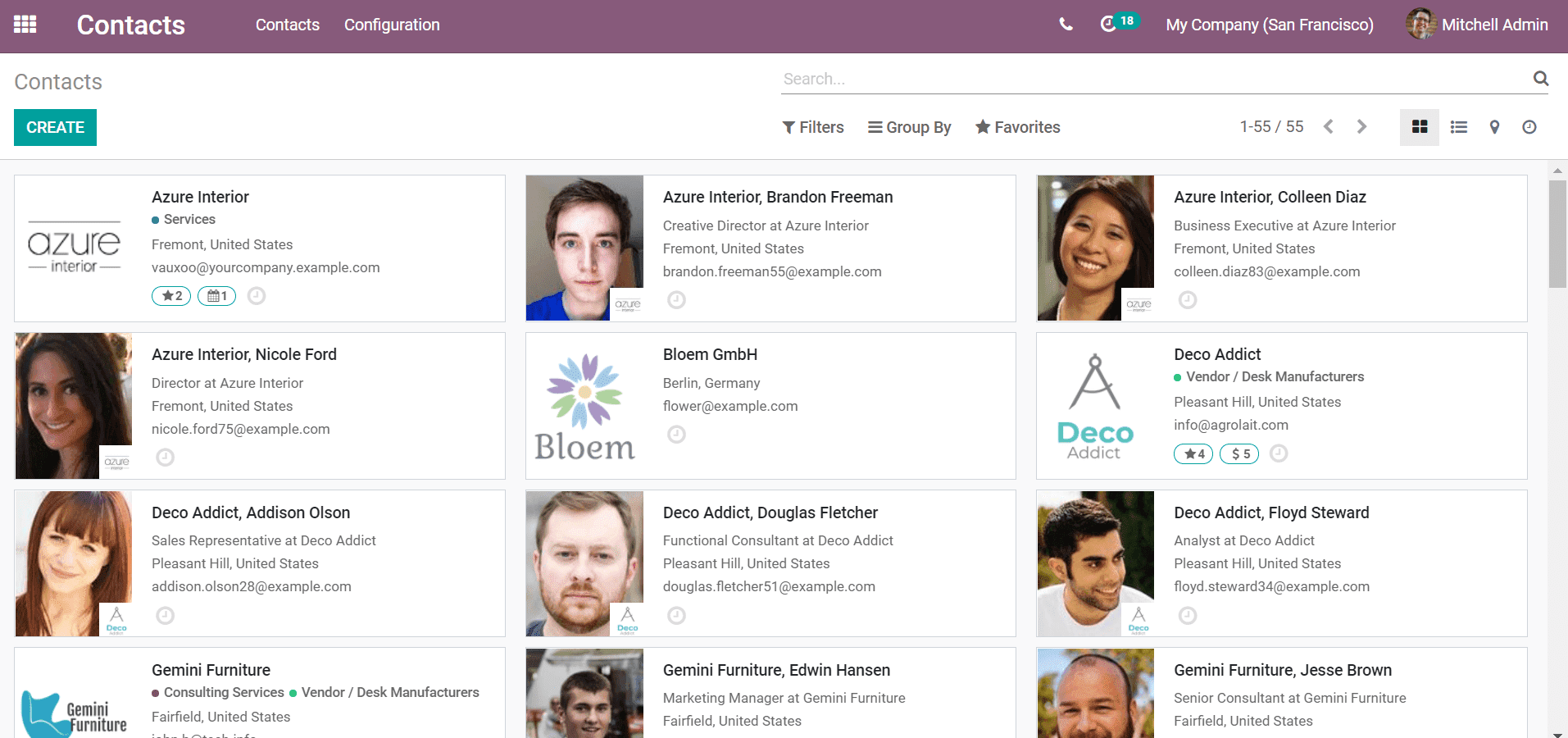Open Gemini Furniture company card

pyautogui.click(x=260, y=693)
